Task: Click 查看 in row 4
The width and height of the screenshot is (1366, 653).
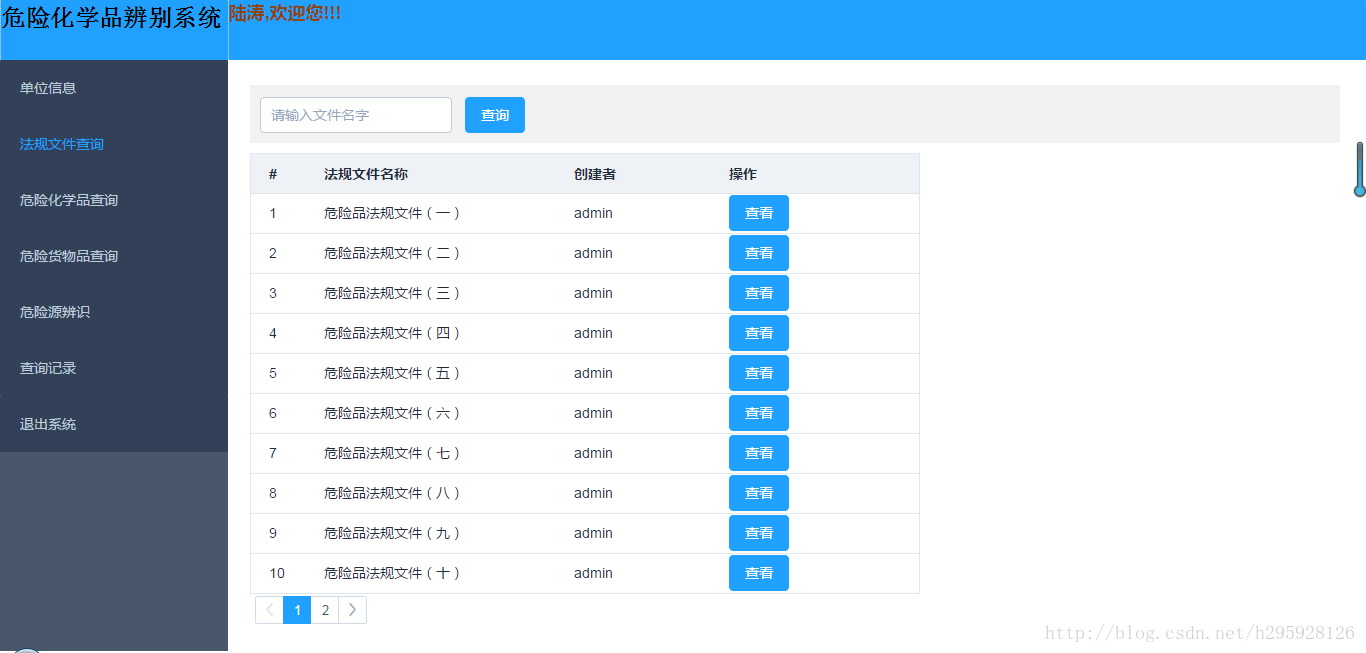Action: coord(759,333)
